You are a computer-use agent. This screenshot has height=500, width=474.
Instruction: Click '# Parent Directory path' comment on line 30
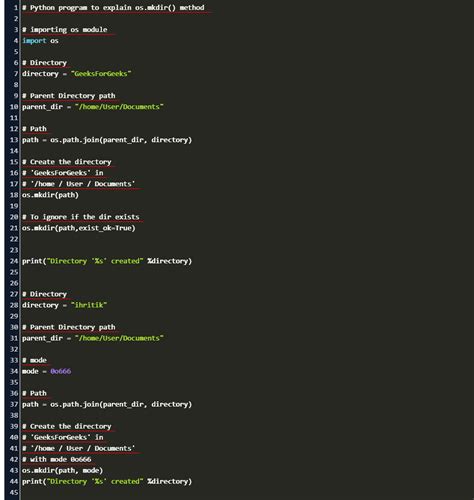click(x=69, y=327)
